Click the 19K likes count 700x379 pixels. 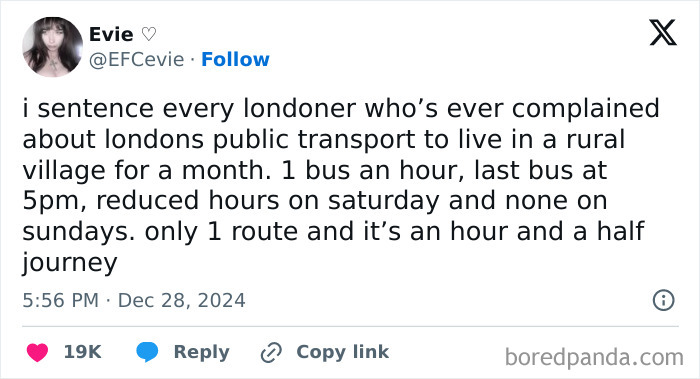[83, 352]
